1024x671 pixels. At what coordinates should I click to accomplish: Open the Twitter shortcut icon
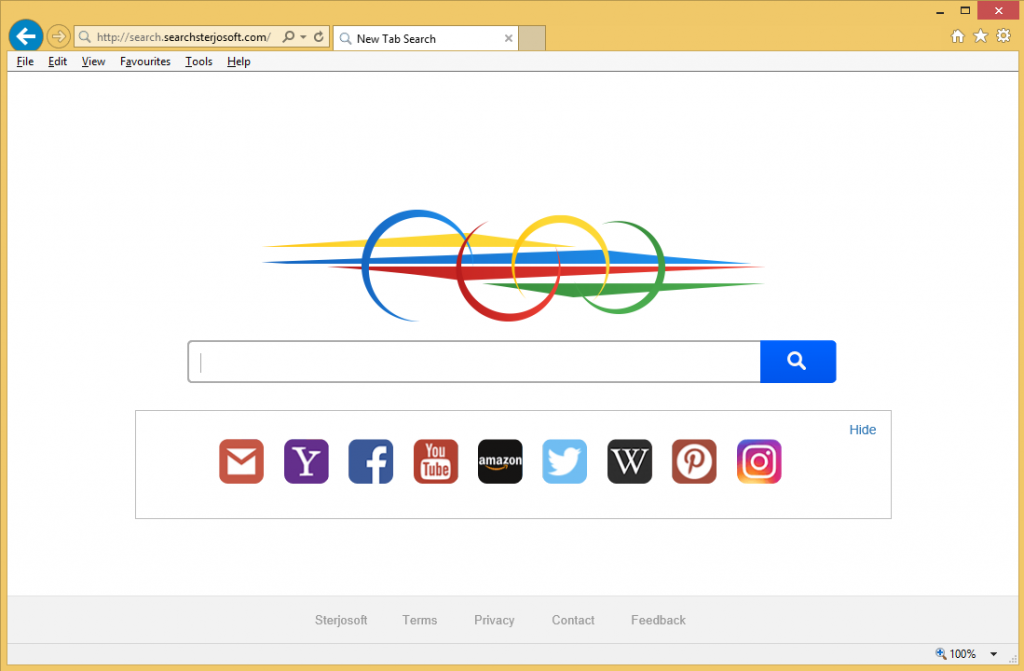(x=564, y=461)
